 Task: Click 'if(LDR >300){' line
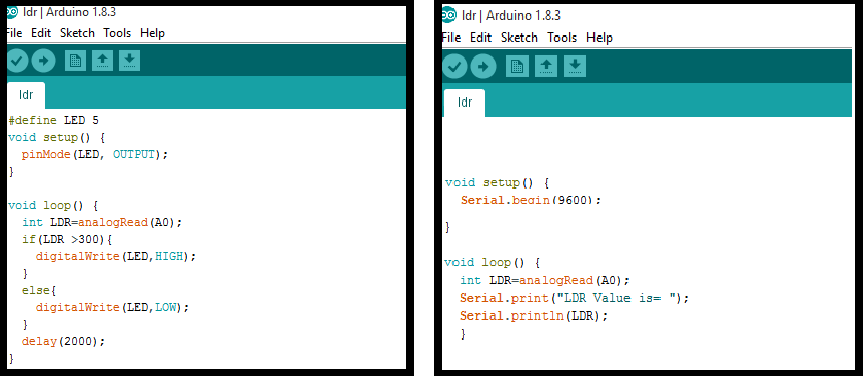click(x=67, y=240)
